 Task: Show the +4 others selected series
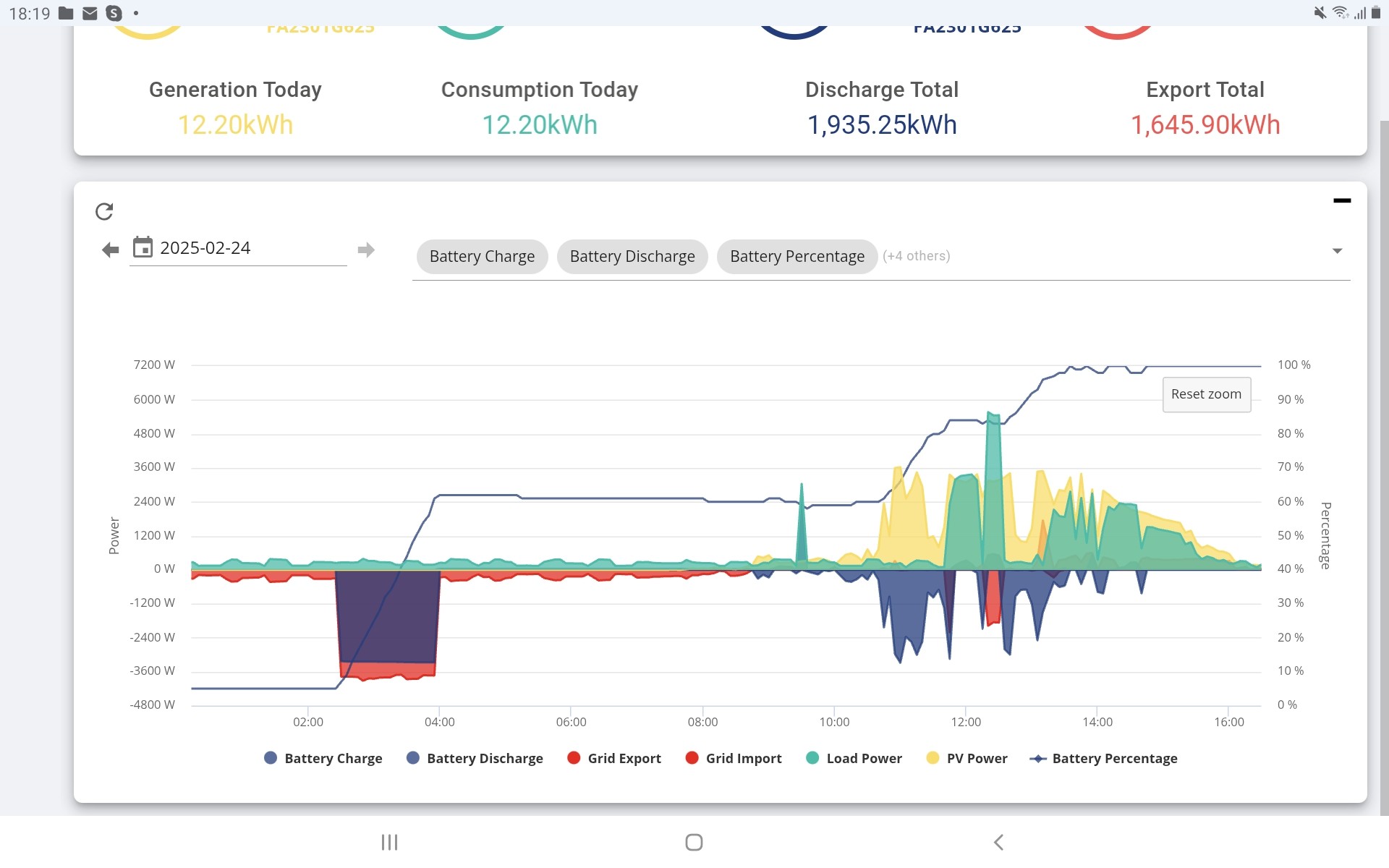[x=916, y=256]
